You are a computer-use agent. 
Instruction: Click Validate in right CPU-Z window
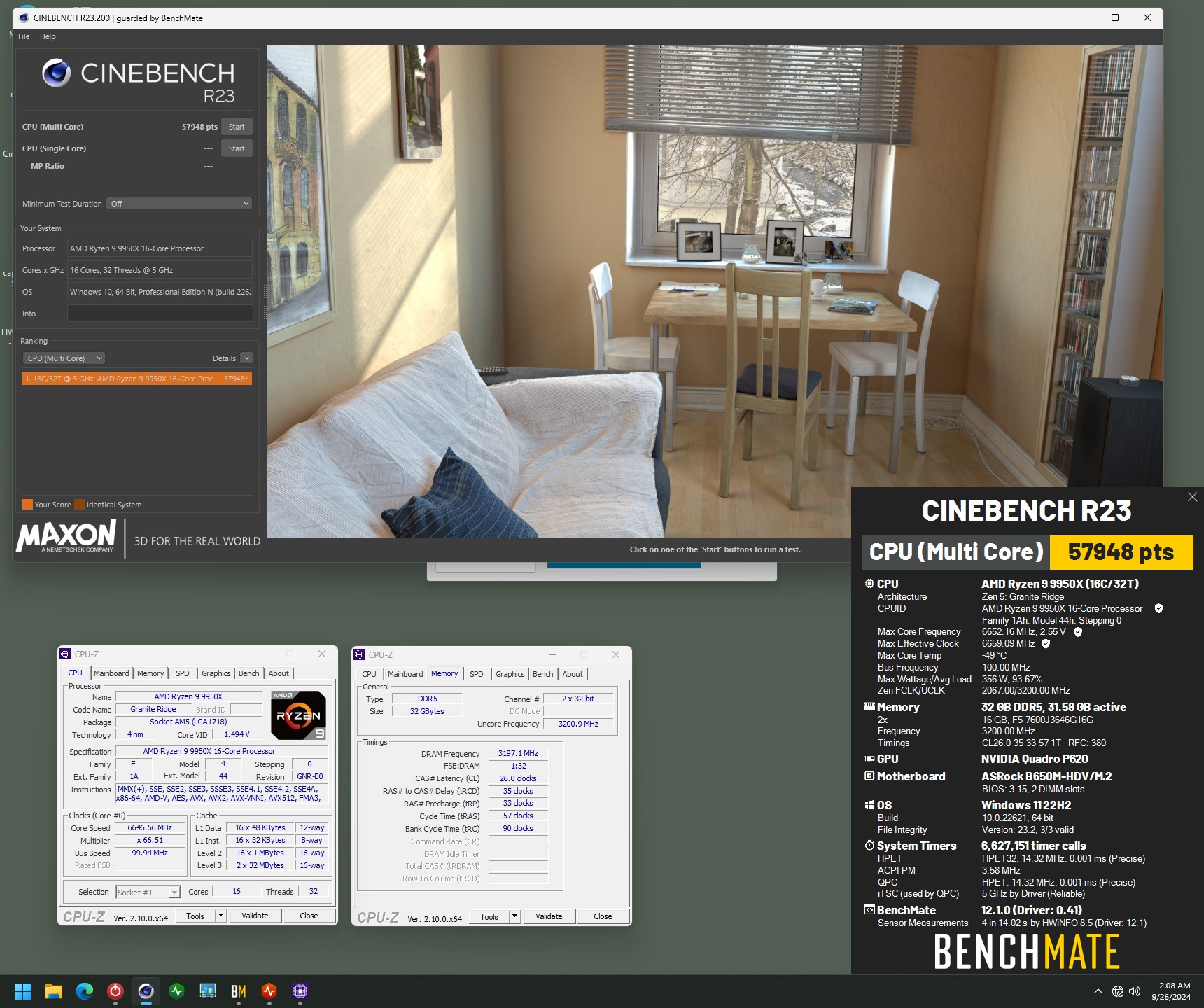[x=549, y=916]
